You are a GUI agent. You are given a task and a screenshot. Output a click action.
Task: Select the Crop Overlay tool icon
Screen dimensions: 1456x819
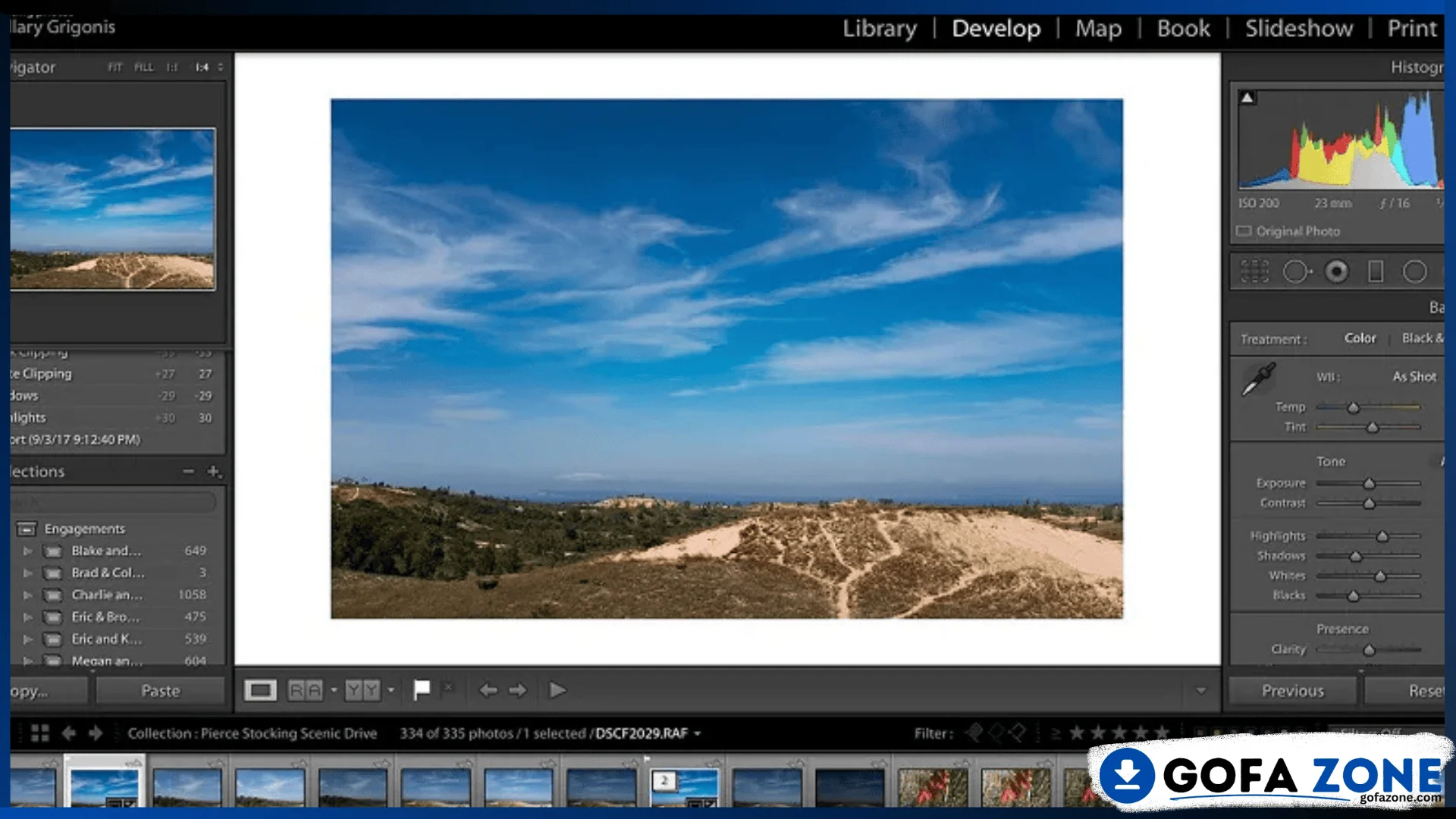[x=1254, y=271]
